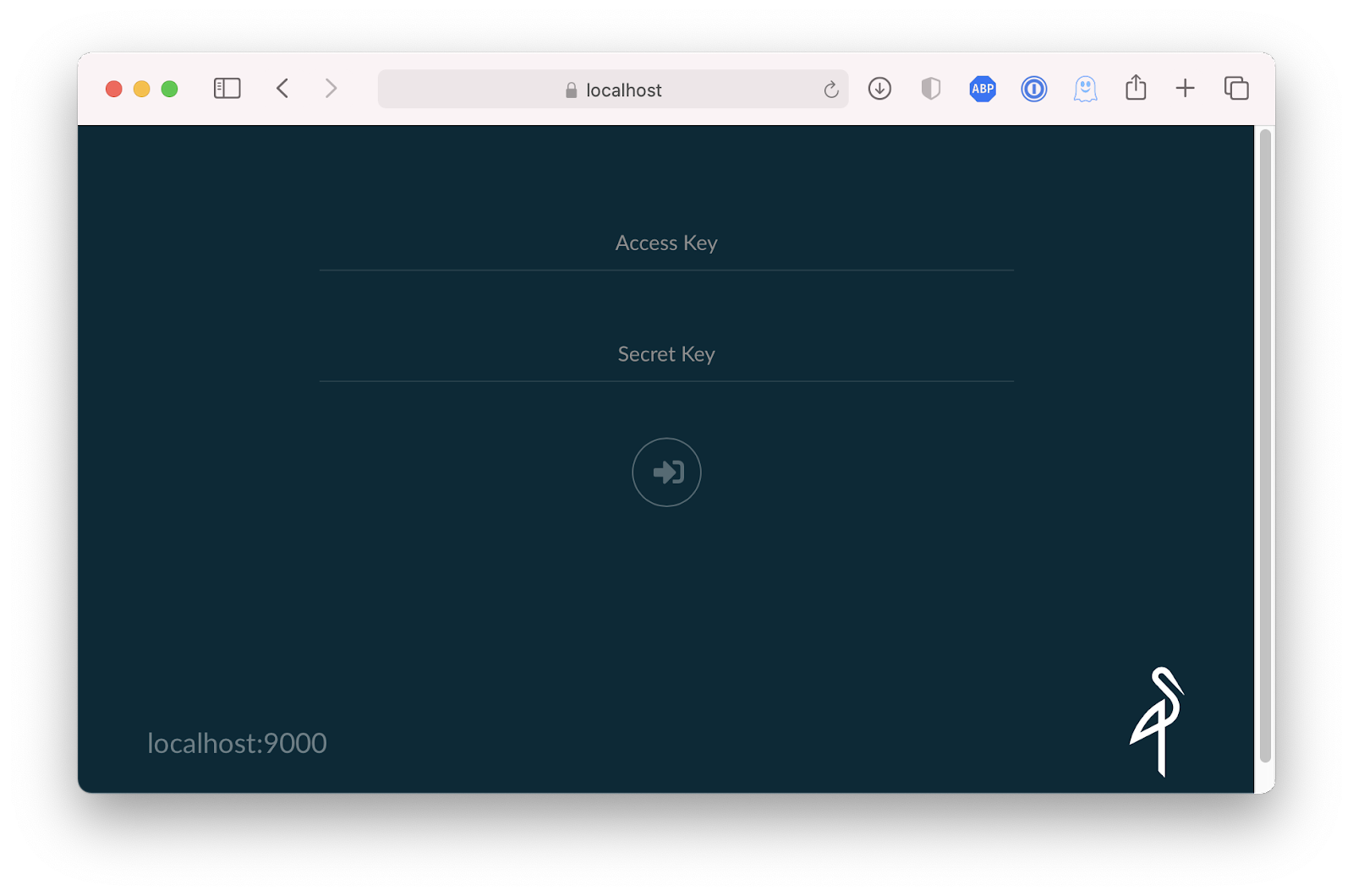
Task: Minimize the Safari window
Action: 141,89
